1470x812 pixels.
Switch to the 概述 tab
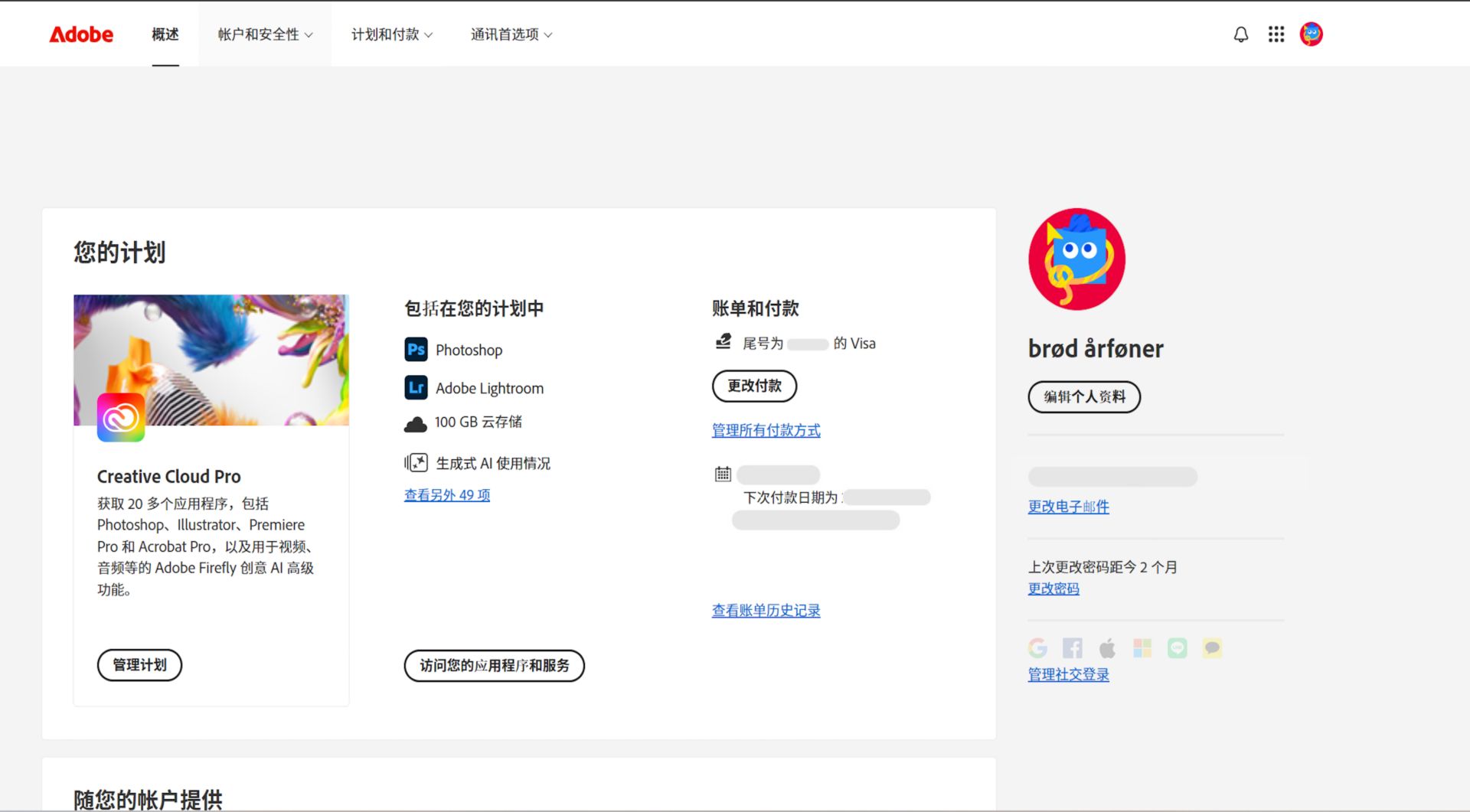click(165, 34)
